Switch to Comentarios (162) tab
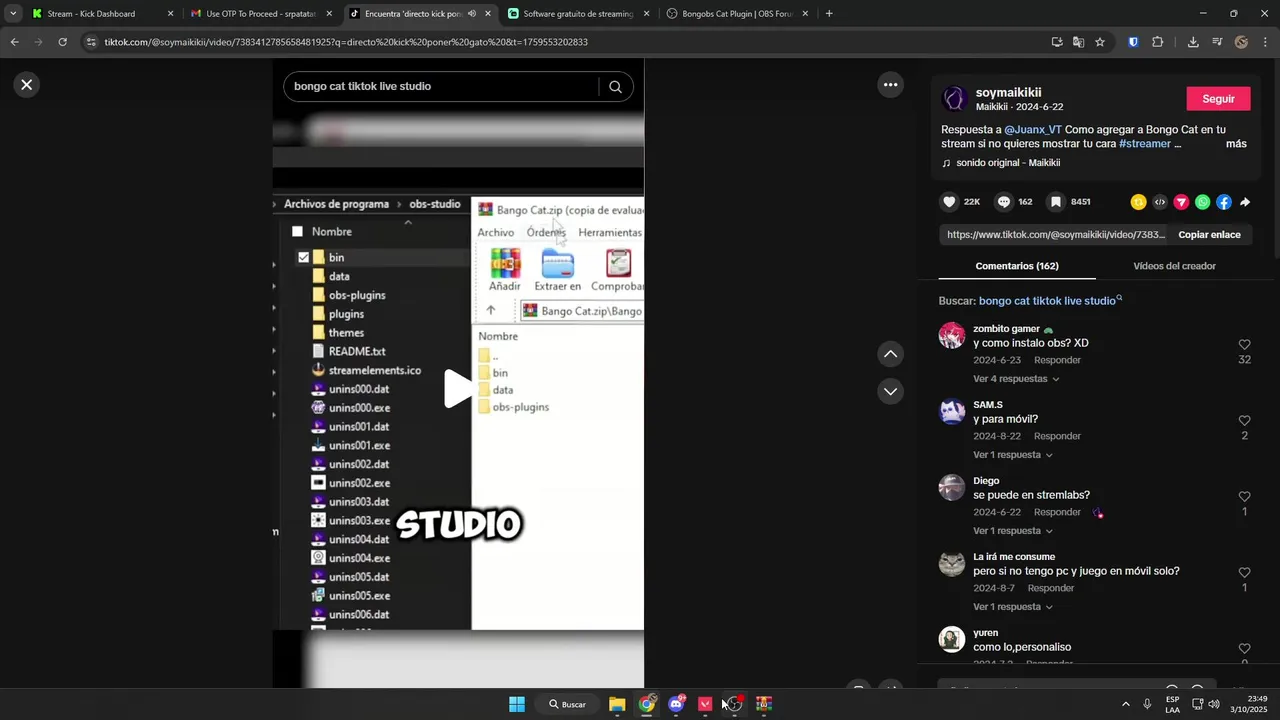This screenshot has width=1280, height=720. point(1017,266)
